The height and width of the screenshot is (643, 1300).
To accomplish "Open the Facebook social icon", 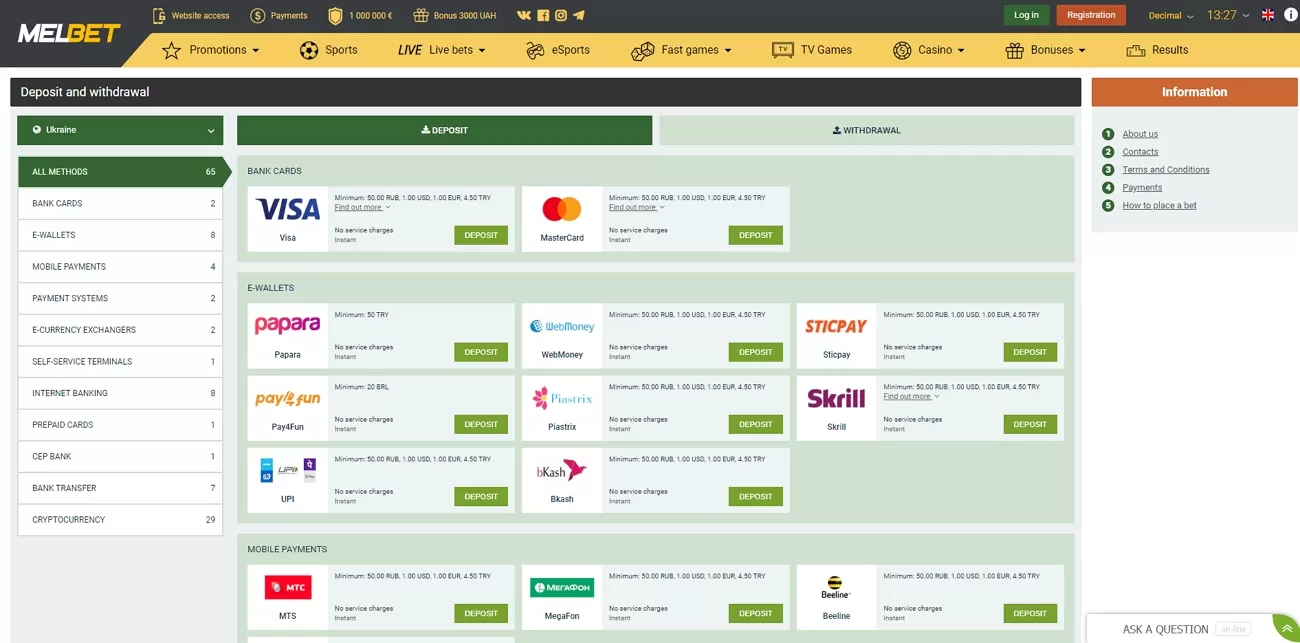I will point(543,15).
